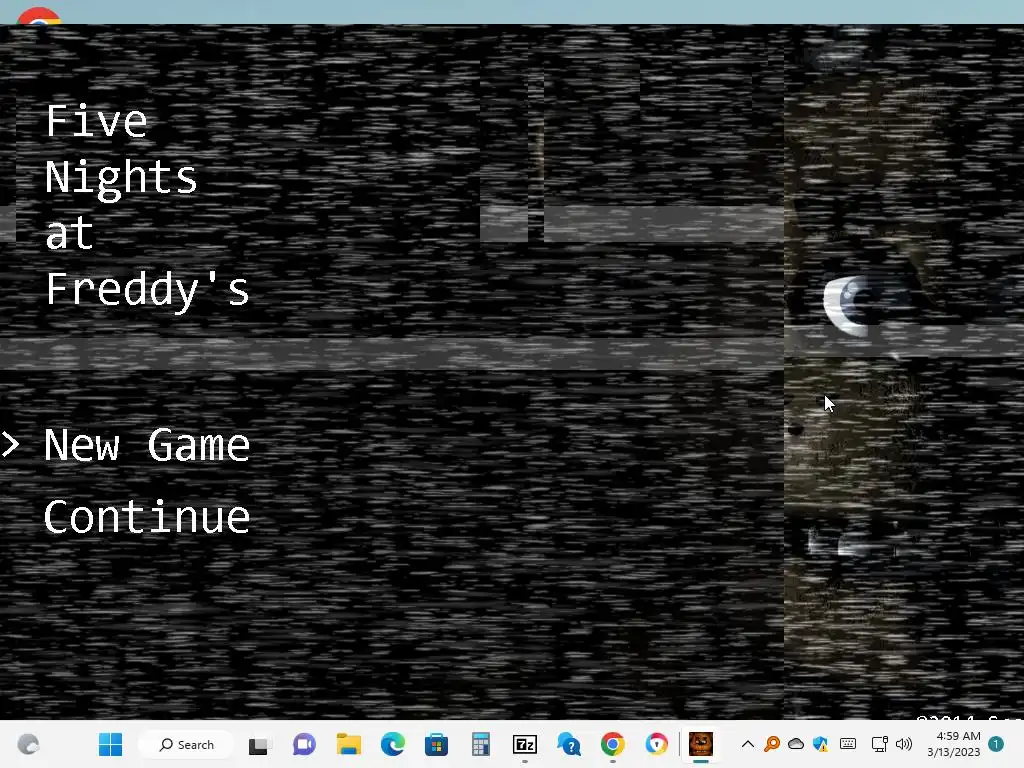Click the volume speaker tray icon
The width and height of the screenshot is (1024, 768).
click(x=904, y=744)
